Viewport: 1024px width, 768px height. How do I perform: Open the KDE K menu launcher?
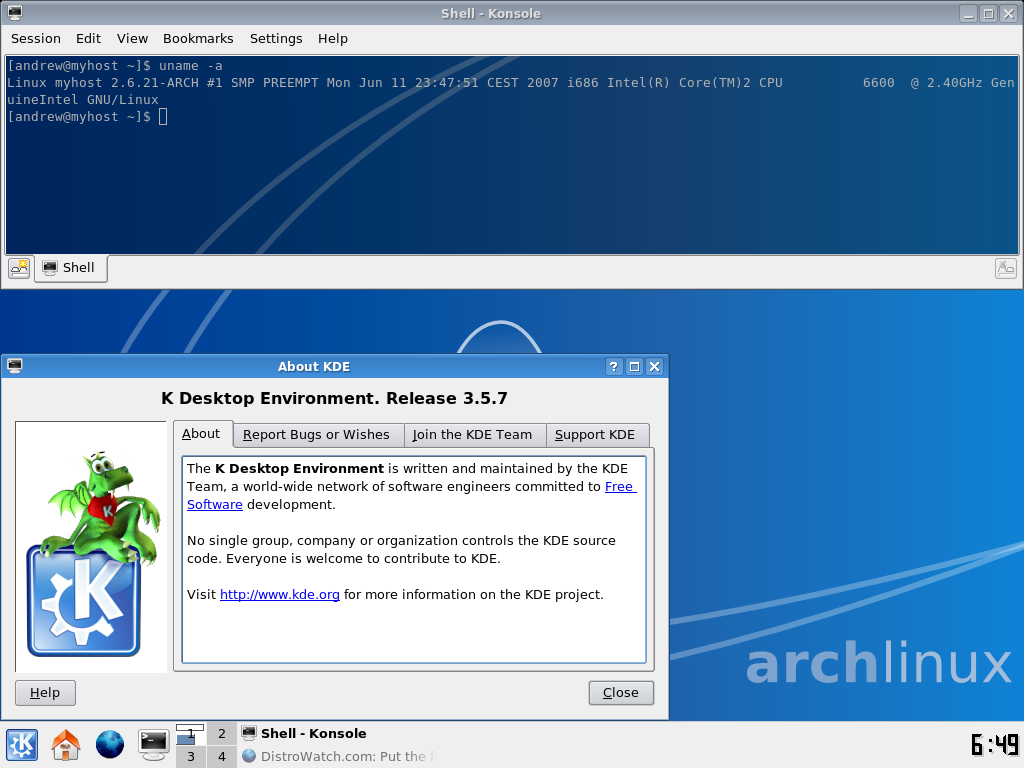22,744
